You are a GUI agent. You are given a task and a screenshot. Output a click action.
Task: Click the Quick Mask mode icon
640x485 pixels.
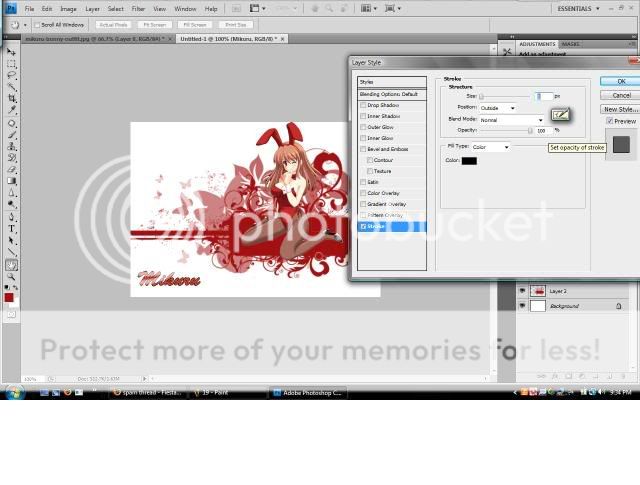click(x=11, y=315)
